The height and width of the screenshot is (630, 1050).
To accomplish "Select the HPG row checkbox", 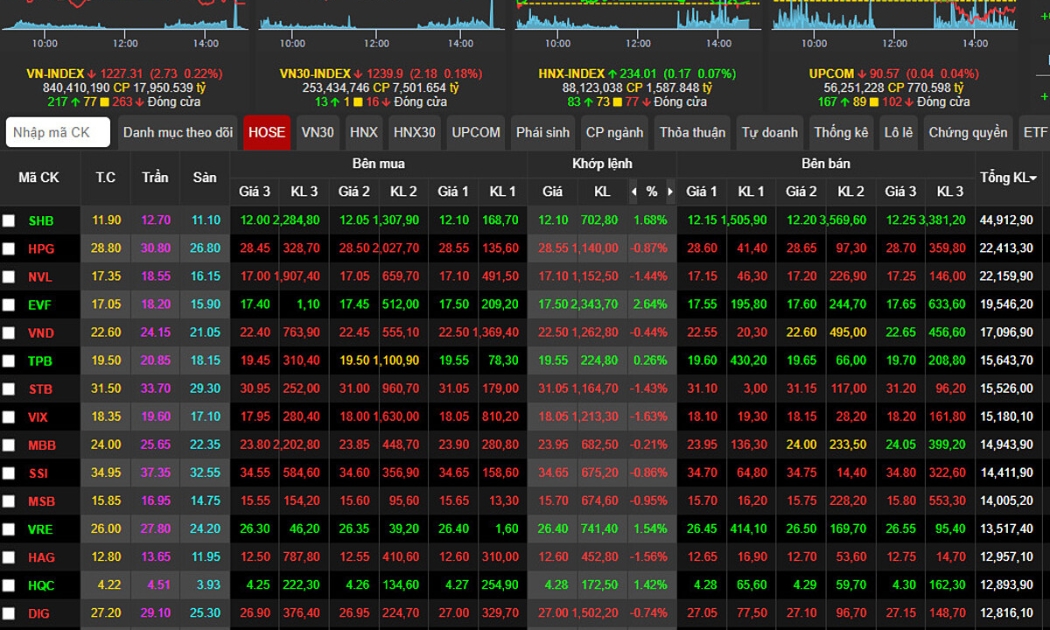I will [9, 249].
